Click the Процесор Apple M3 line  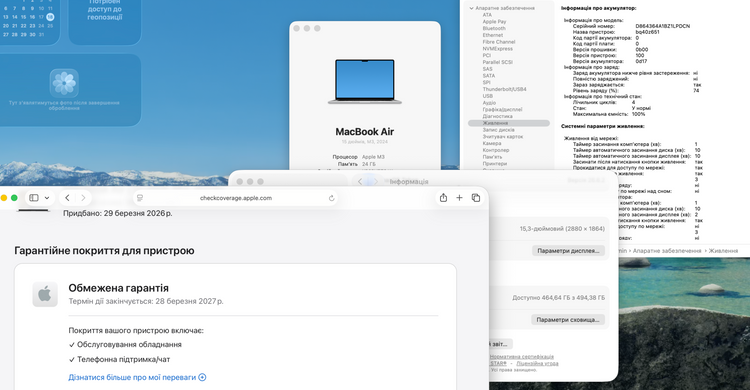(359, 157)
